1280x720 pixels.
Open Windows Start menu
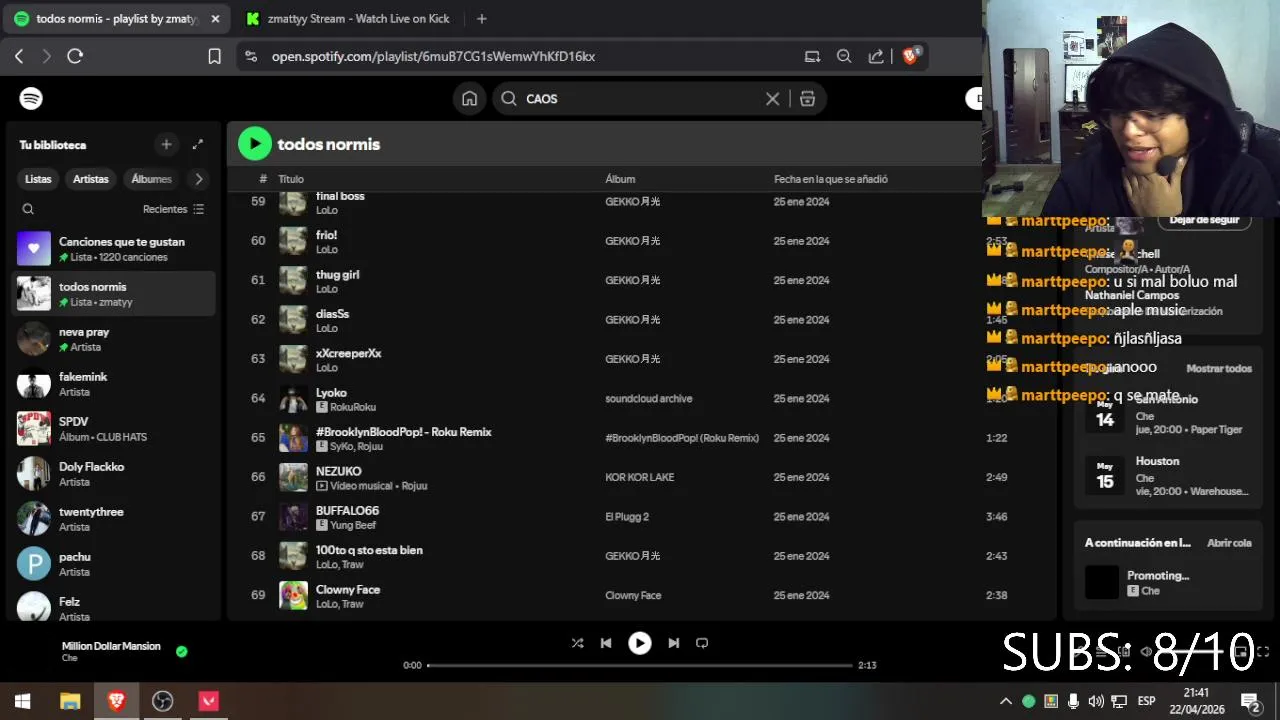coord(23,701)
